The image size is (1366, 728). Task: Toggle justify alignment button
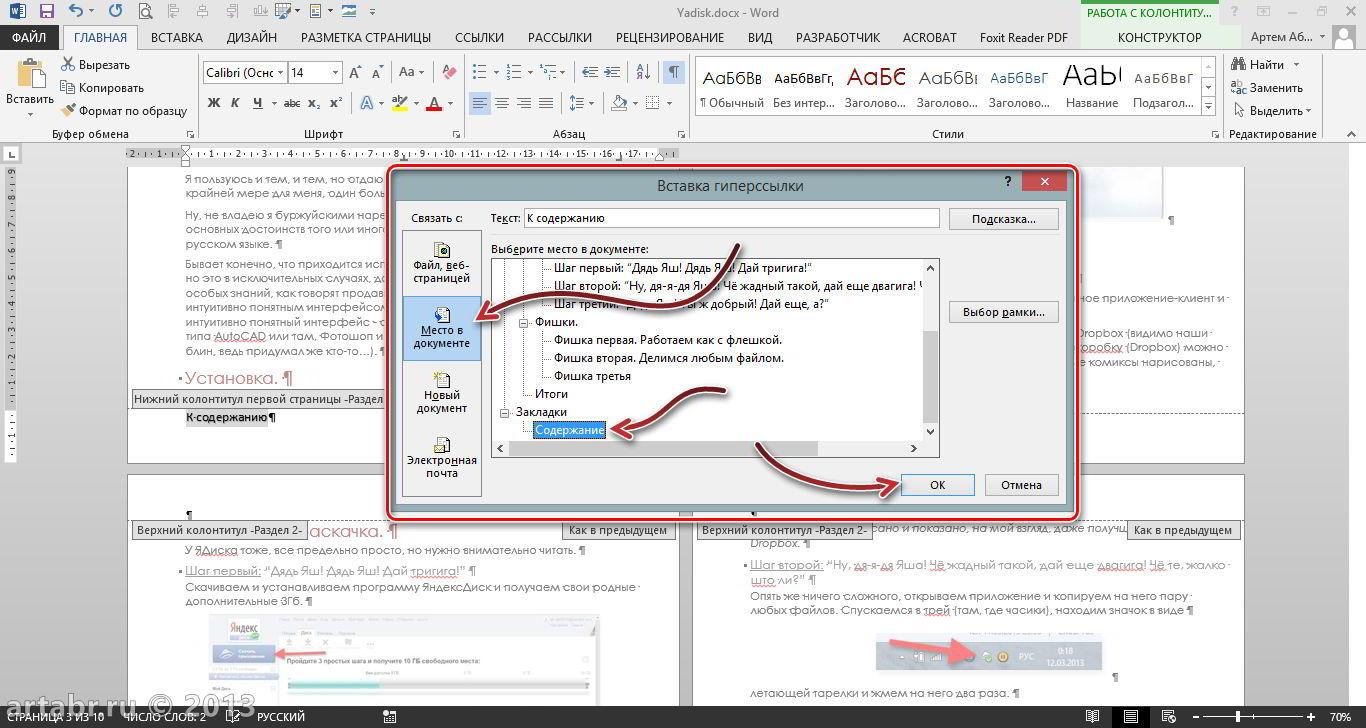tap(546, 103)
